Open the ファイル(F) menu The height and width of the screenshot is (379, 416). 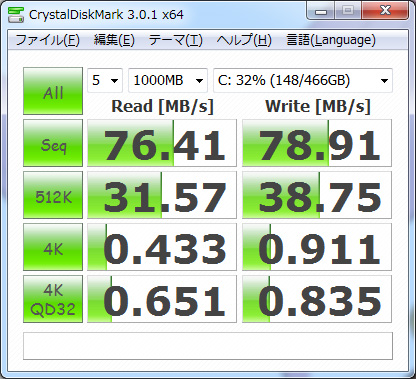(x=47, y=40)
